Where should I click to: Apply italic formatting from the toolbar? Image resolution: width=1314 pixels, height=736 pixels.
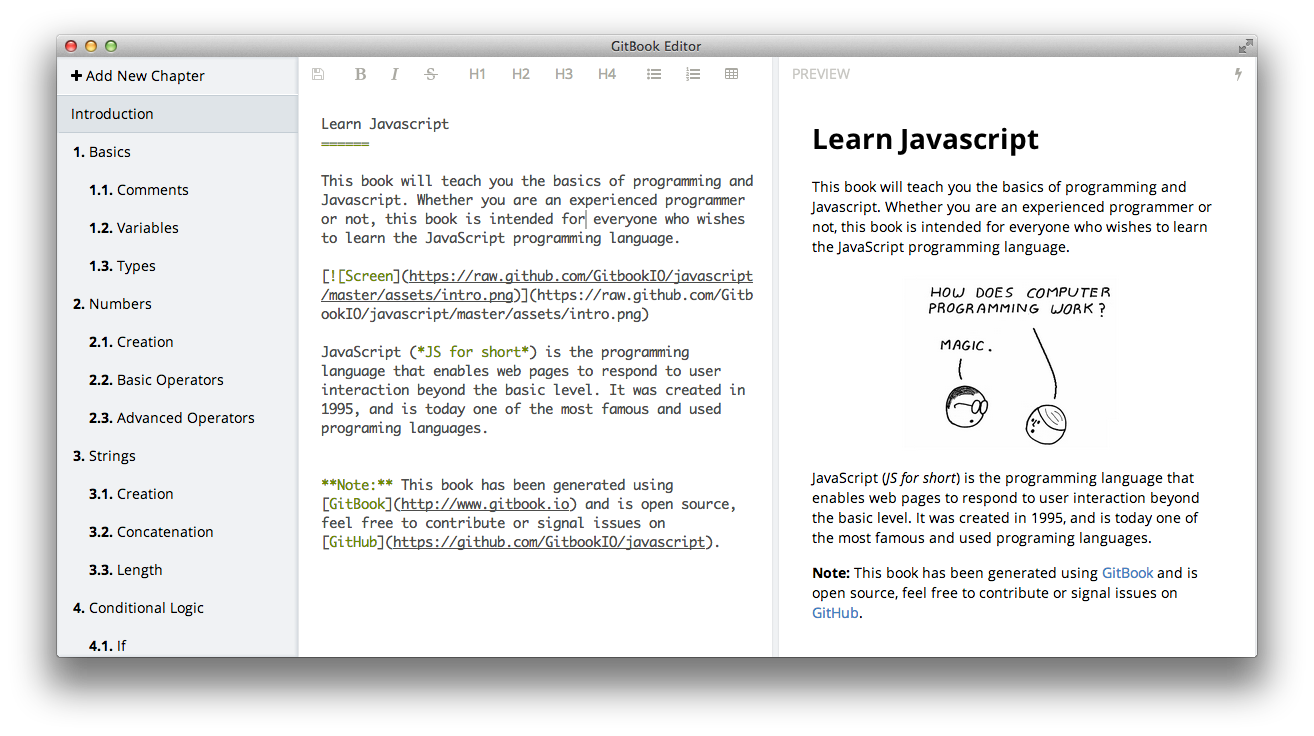394,74
